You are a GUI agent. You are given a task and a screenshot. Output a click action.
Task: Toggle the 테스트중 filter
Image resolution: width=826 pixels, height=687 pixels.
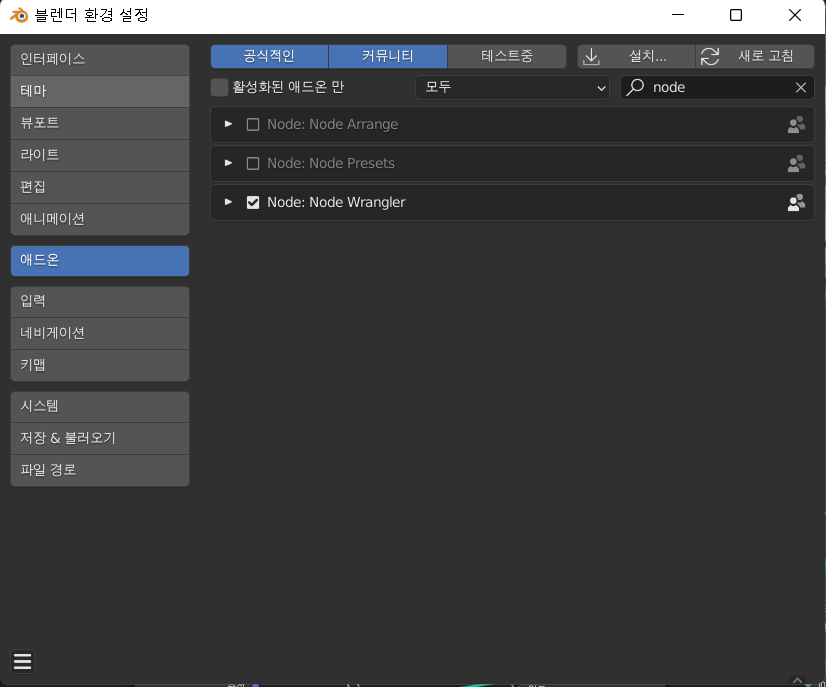tap(507, 56)
